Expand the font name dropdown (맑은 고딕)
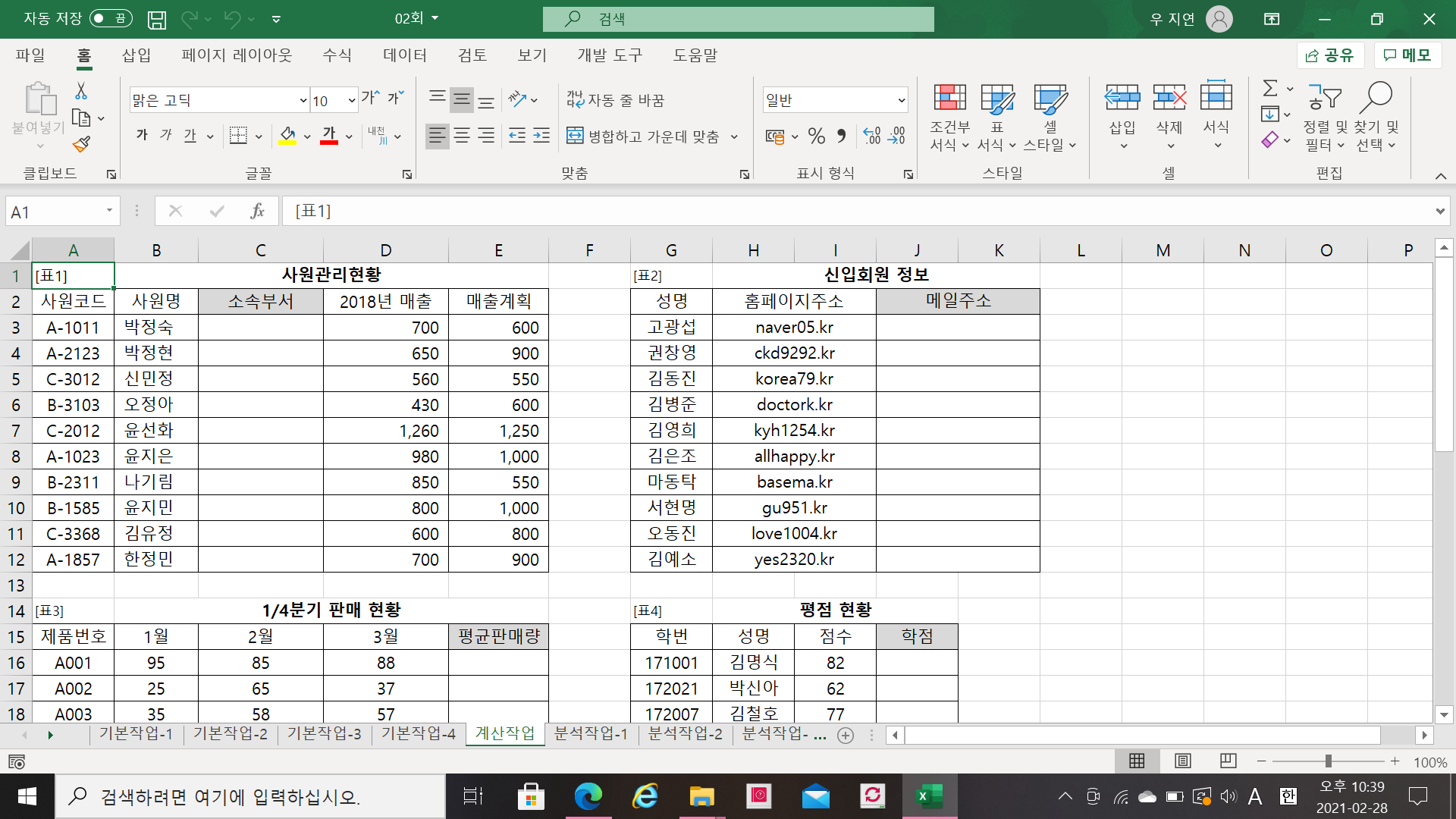The height and width of the screenshot is (819, 1456). pos(303,100)
